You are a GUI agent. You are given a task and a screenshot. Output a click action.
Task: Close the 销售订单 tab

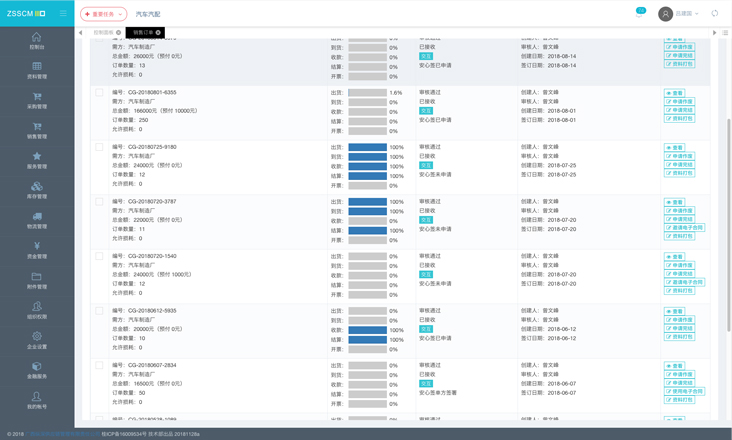[158, 33]
